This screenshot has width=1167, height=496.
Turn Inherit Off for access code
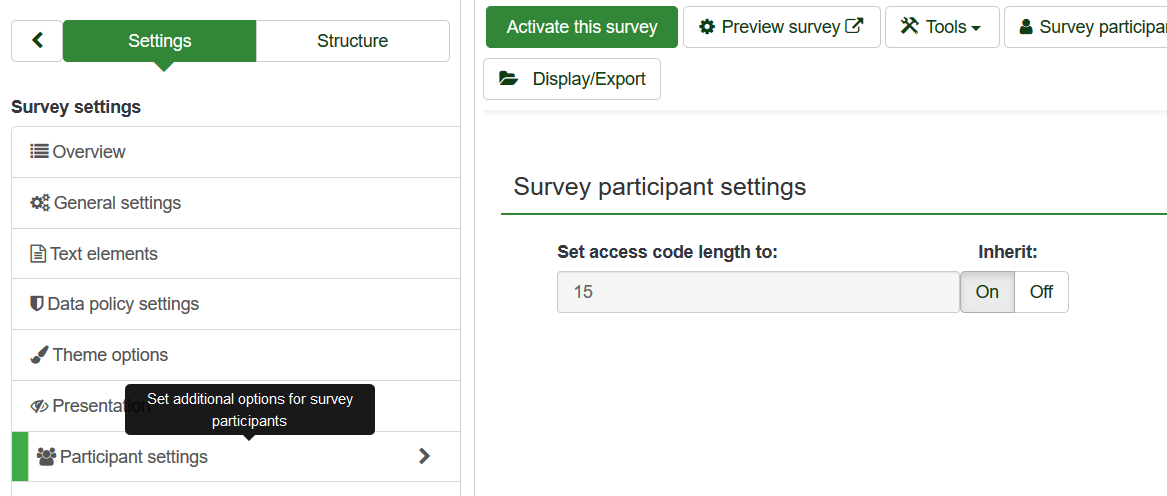tap(1041, 292)
